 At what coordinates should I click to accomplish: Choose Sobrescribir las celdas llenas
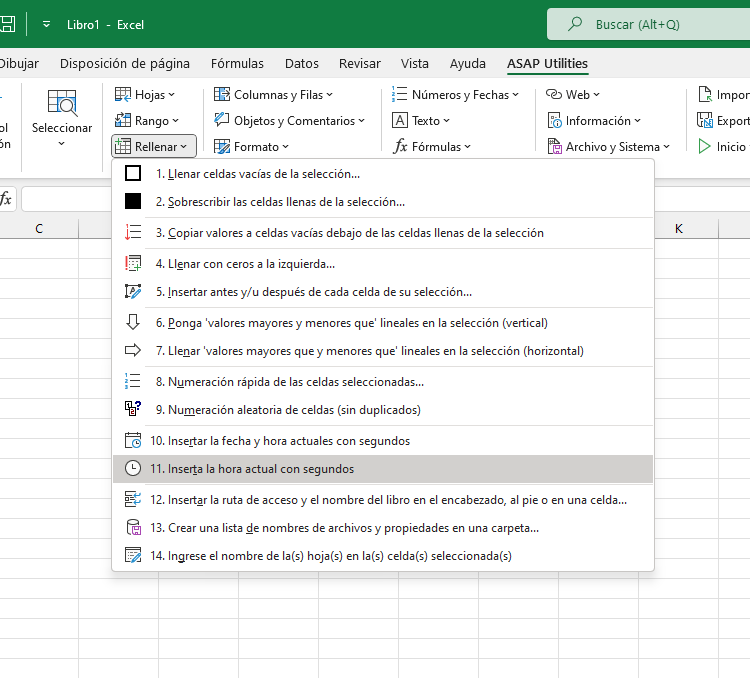383,202
